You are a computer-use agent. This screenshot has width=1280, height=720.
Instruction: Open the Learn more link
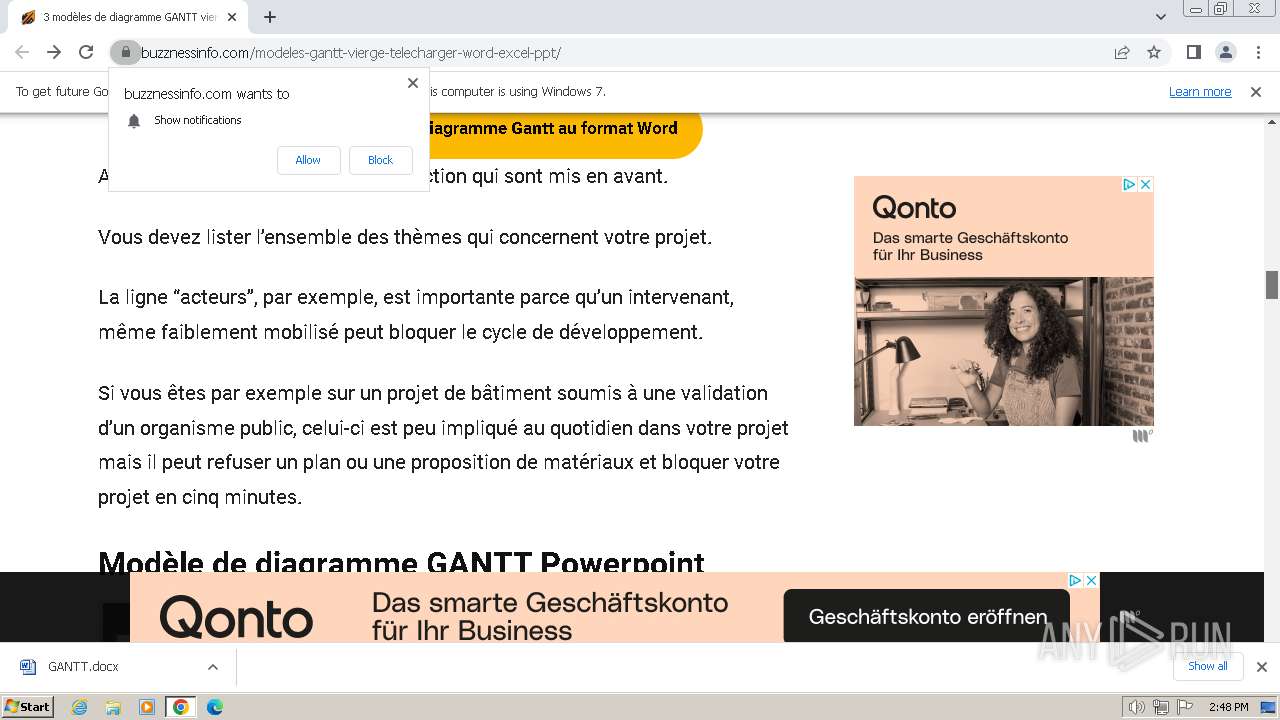click(1200, 91)
